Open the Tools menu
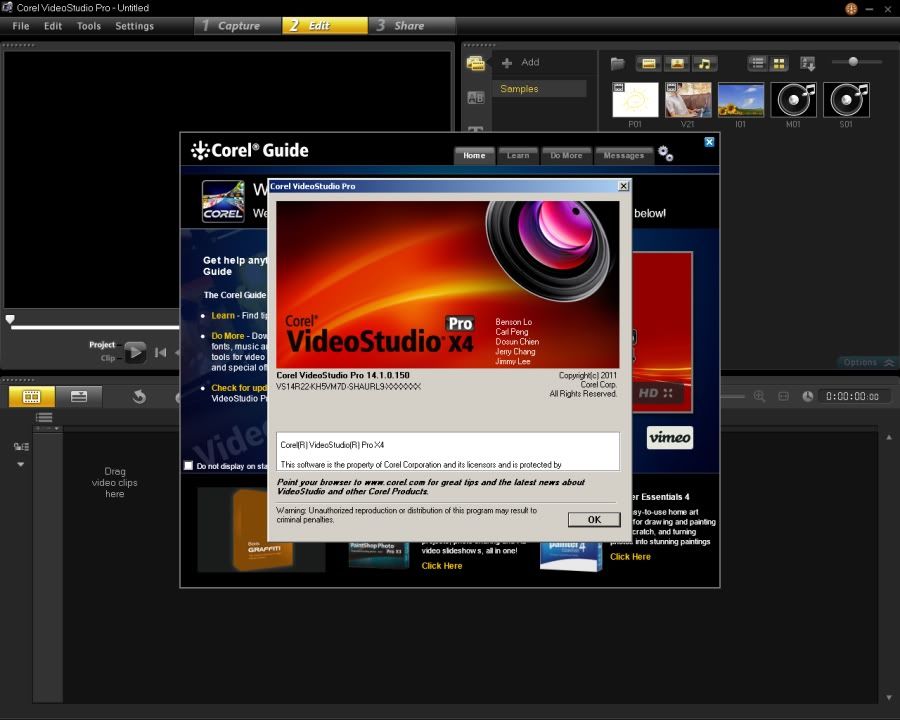This screenshot has width=900, height=720. click(89, 26)
